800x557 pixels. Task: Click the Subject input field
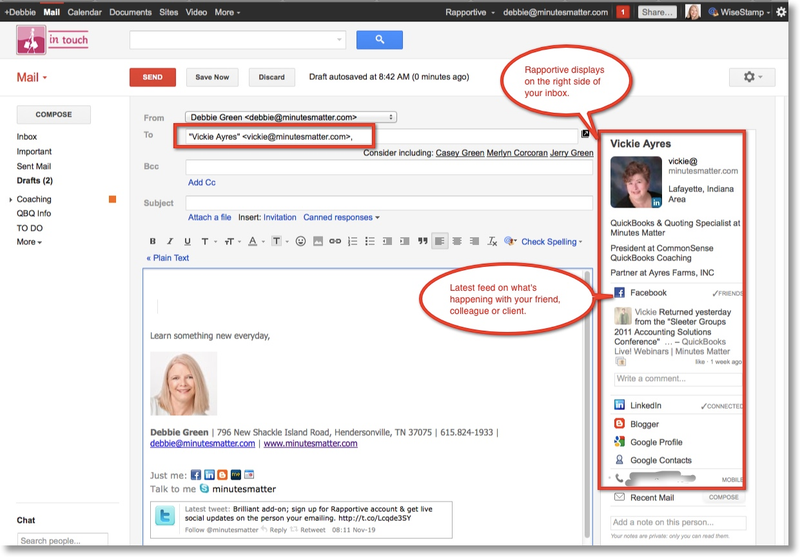[389, 203]
